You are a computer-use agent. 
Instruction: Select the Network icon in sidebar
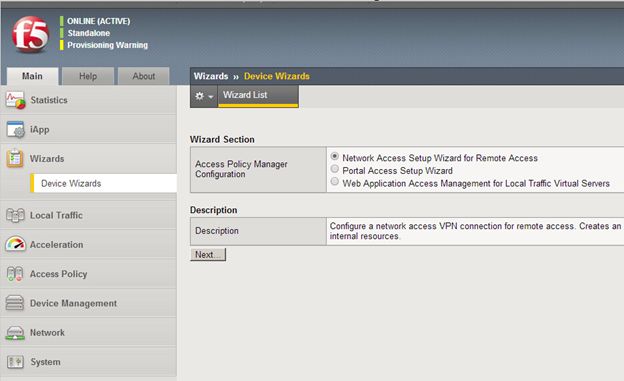pos(15,332)
